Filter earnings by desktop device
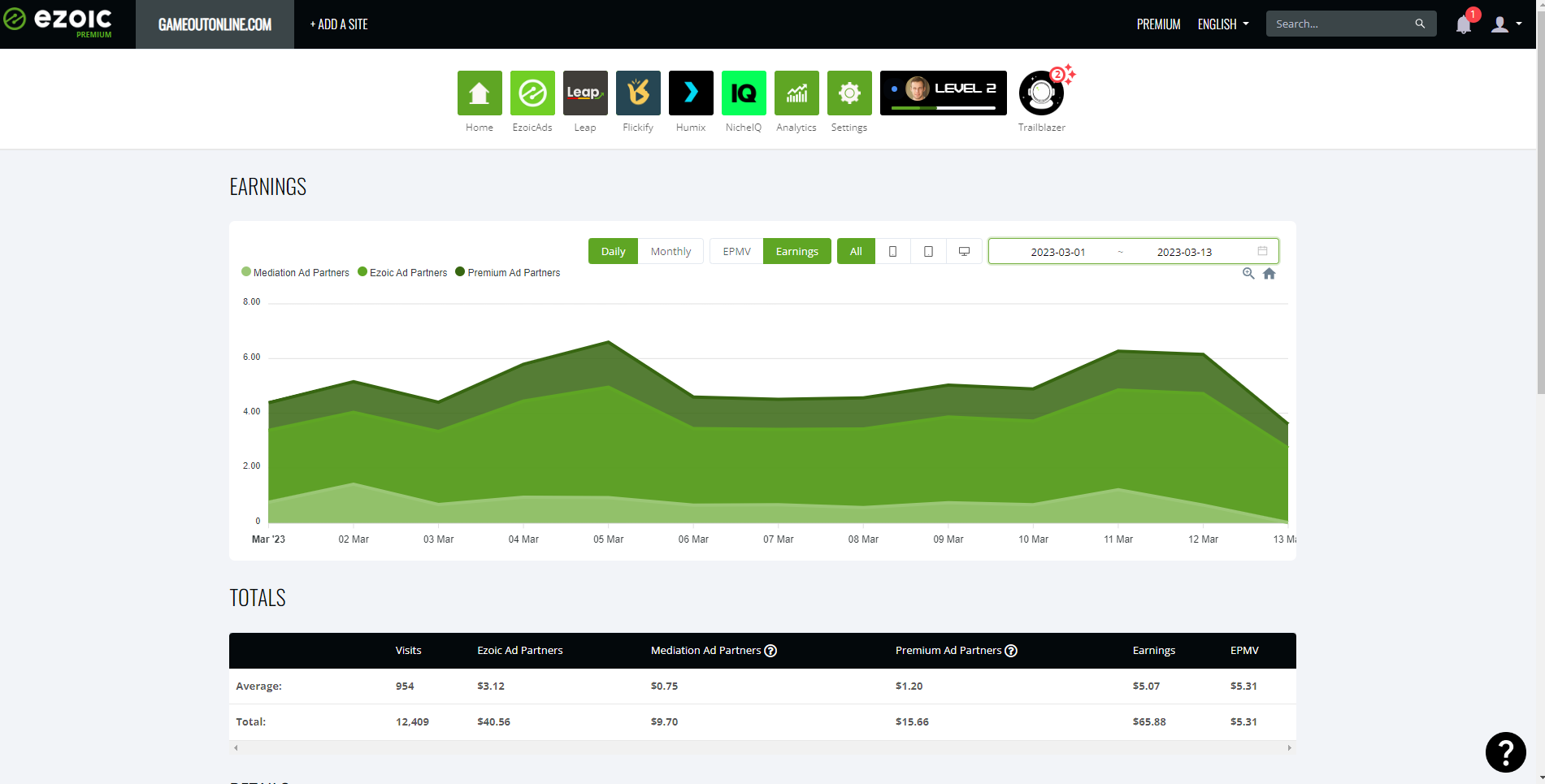The width and height of the screenshot is (1545, 784). [964, 251]
